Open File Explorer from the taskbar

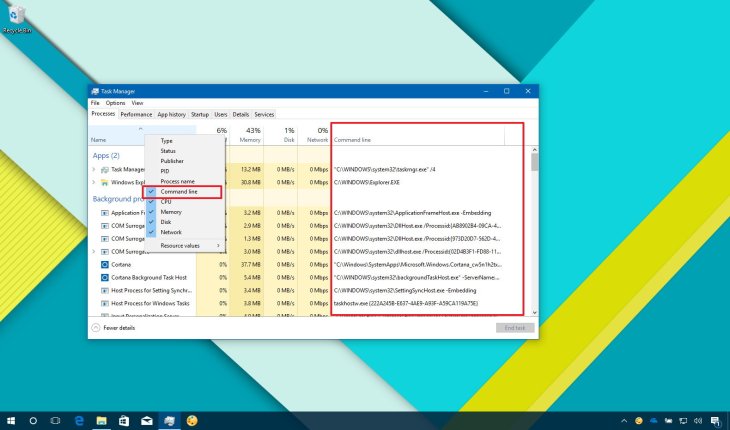[x=101, y=421]
